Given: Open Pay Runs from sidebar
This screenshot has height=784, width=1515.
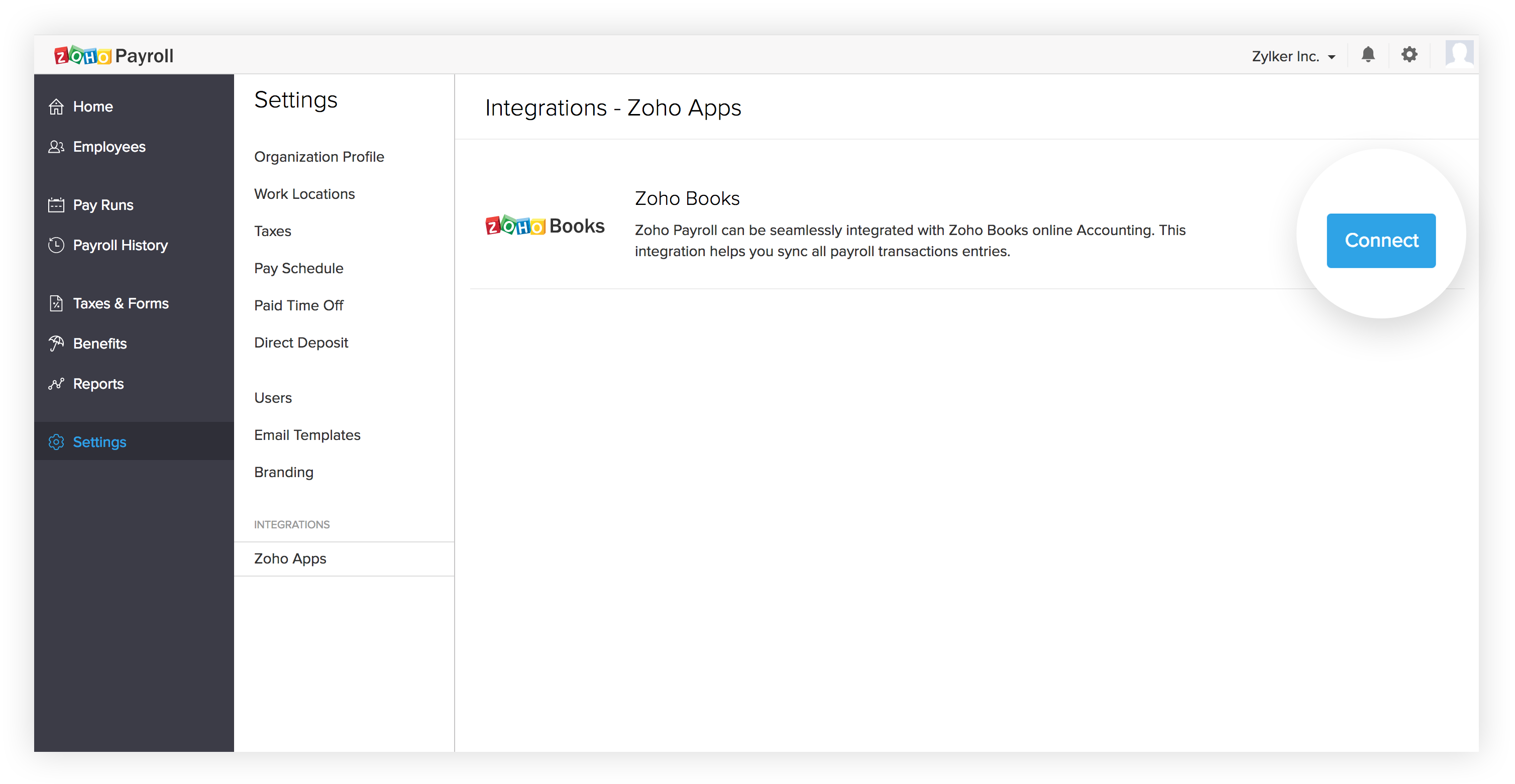Looking at the screenshot, I should tap(102, 205).
